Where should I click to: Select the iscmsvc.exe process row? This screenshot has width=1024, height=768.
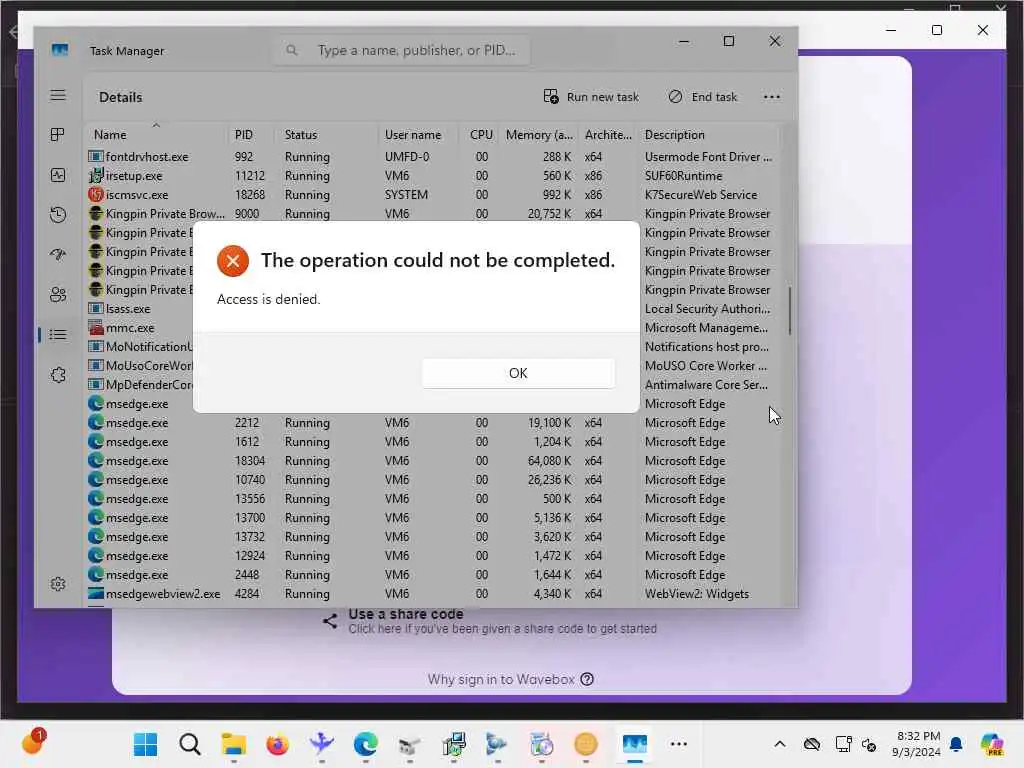[431, 195]
